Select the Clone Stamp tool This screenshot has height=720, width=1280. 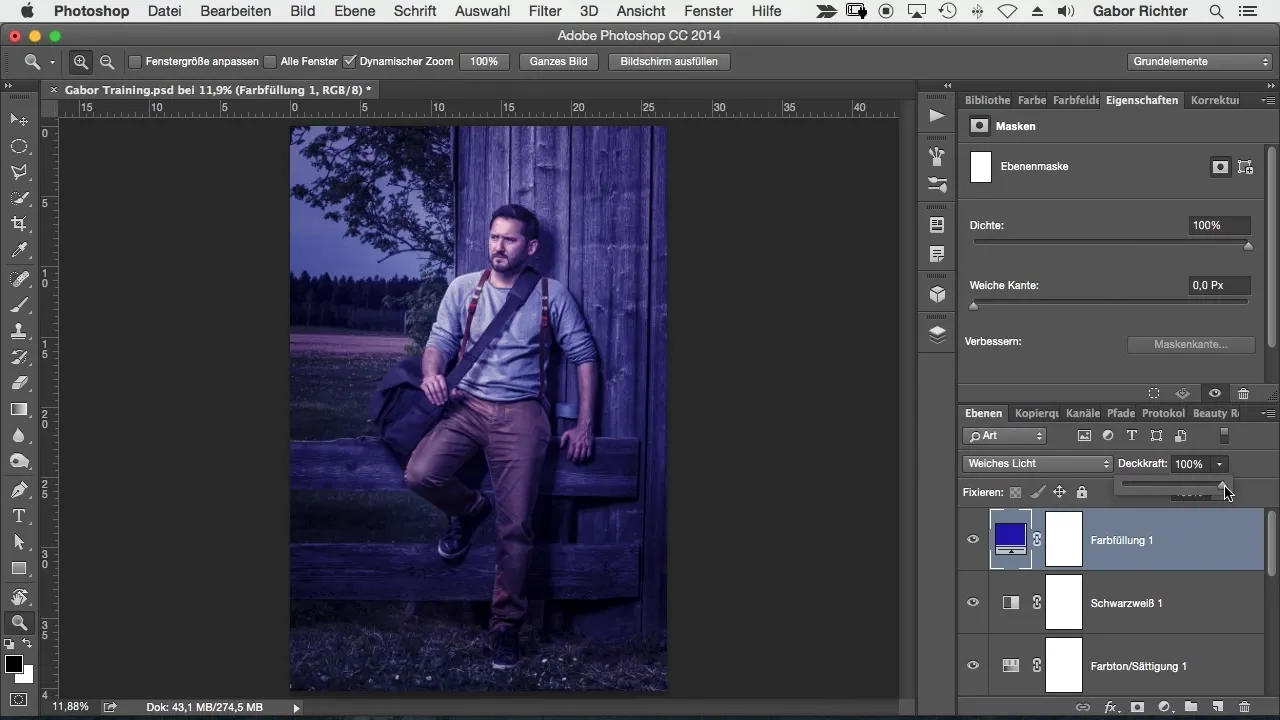tap(19, 331)
